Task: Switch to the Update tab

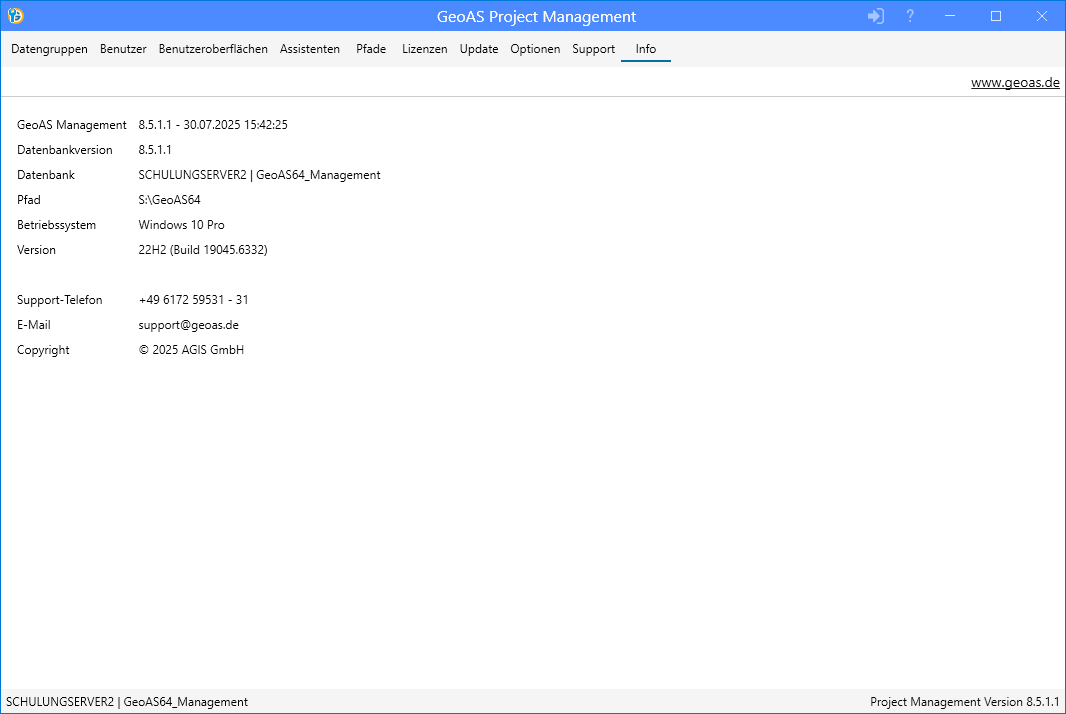Action: point(479,49)
